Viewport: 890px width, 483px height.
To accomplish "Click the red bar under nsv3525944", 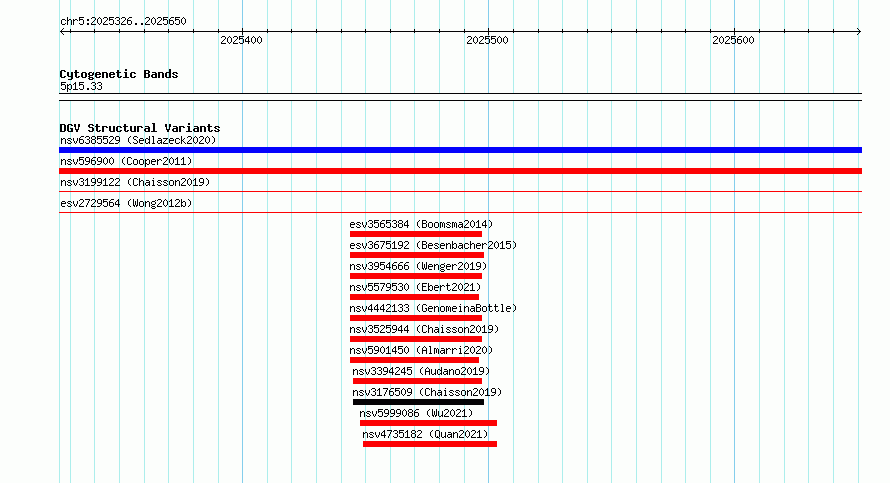I will tap(416, 339).
